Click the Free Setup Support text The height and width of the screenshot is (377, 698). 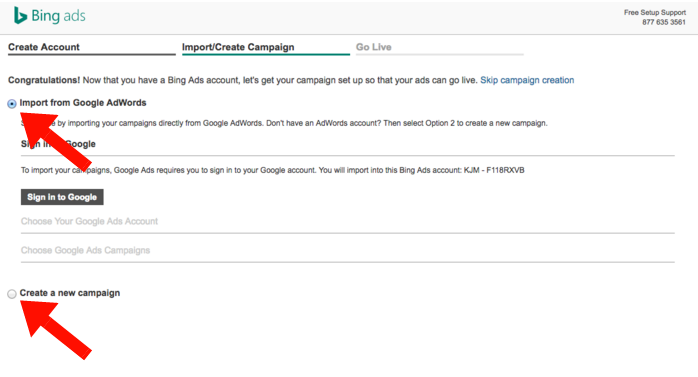tap(655, 12)
